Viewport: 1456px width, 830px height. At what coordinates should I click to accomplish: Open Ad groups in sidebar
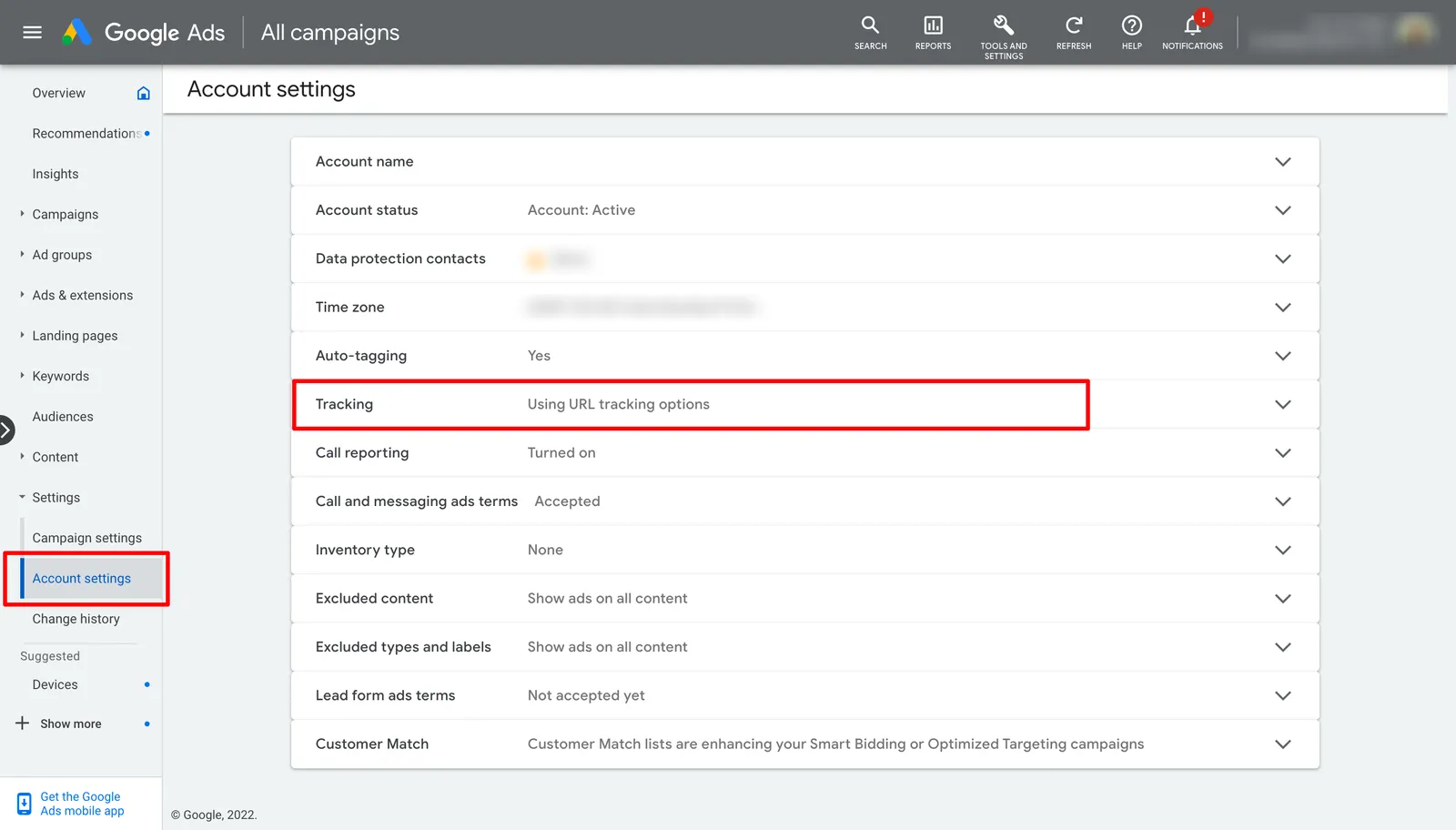pos(62,255)
